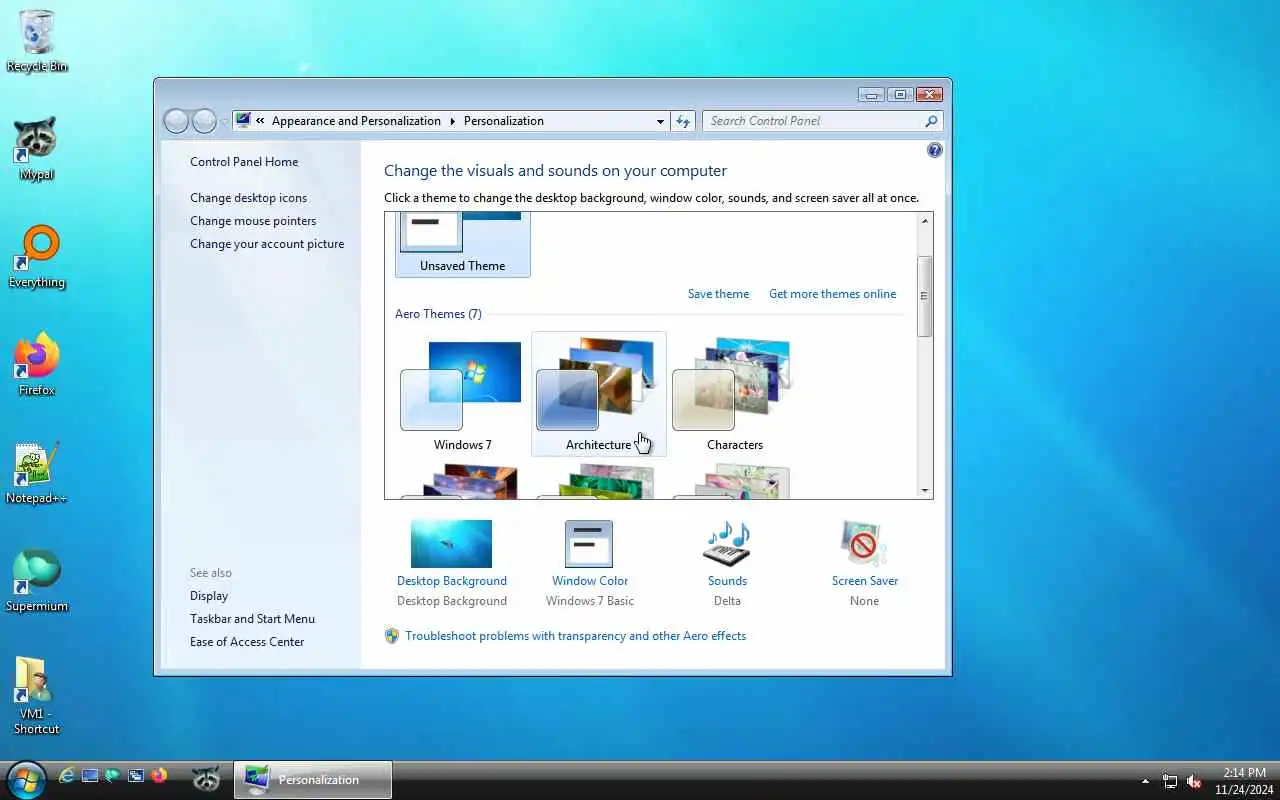Viewport: 1280px width, 800px height.
Task: Click Show Desktop icon in quick launch
Action: coord(90,776)
